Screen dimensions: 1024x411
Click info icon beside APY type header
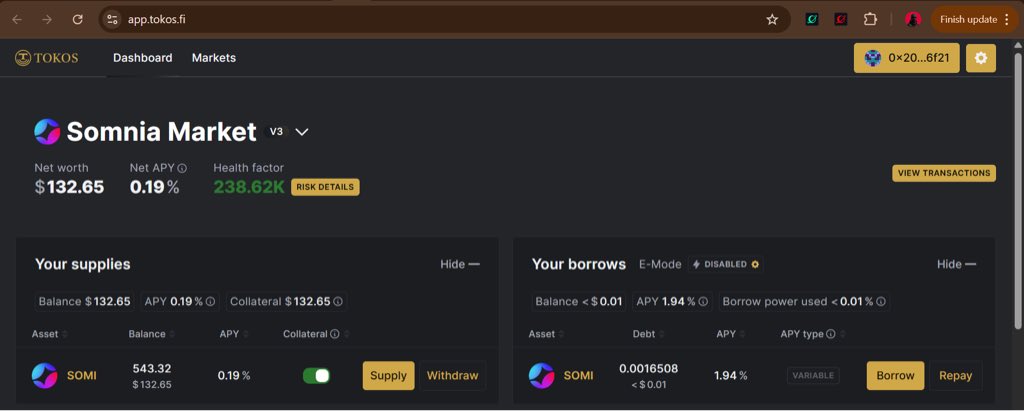[x=831, y=334]
